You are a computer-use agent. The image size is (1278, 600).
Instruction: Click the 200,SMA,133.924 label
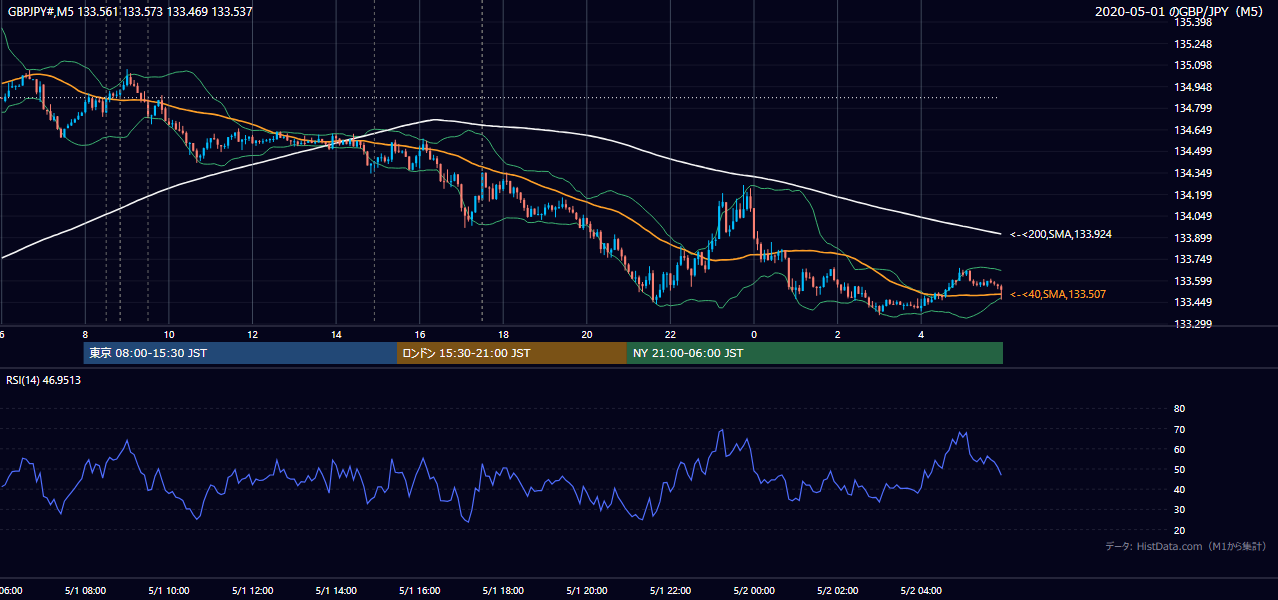[1061, 234]
